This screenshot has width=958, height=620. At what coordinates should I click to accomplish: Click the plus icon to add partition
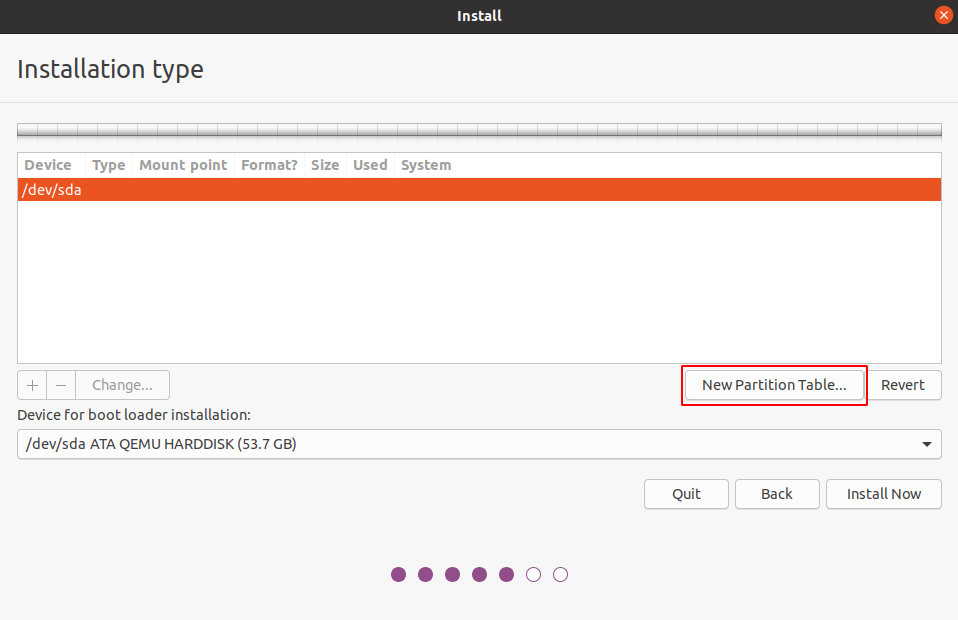point(32,385)
